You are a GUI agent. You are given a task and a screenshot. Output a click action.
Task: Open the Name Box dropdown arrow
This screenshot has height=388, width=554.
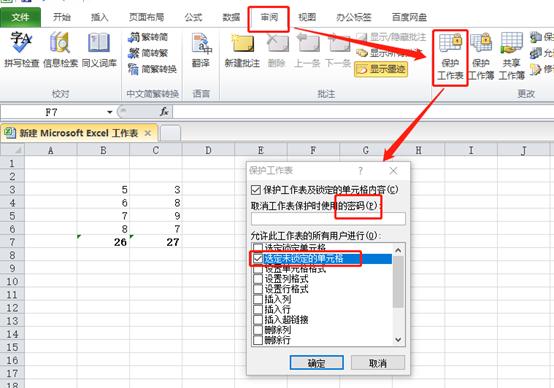tap(110, 112)
